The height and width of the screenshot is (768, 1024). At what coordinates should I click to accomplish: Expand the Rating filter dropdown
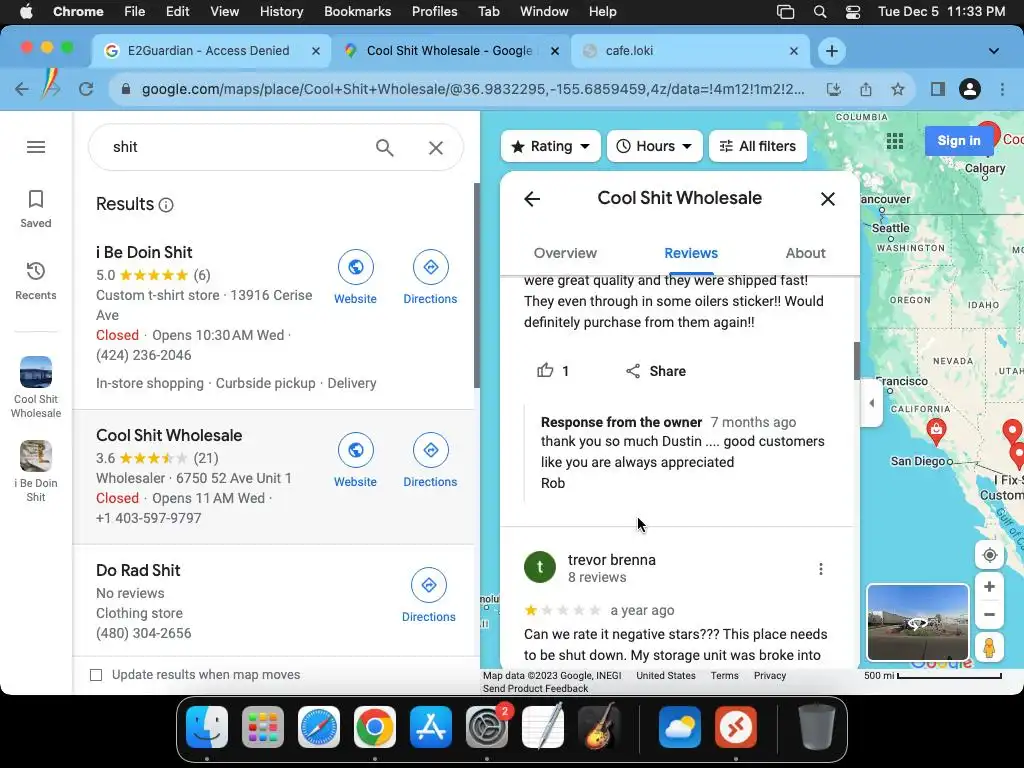(551, 146)
